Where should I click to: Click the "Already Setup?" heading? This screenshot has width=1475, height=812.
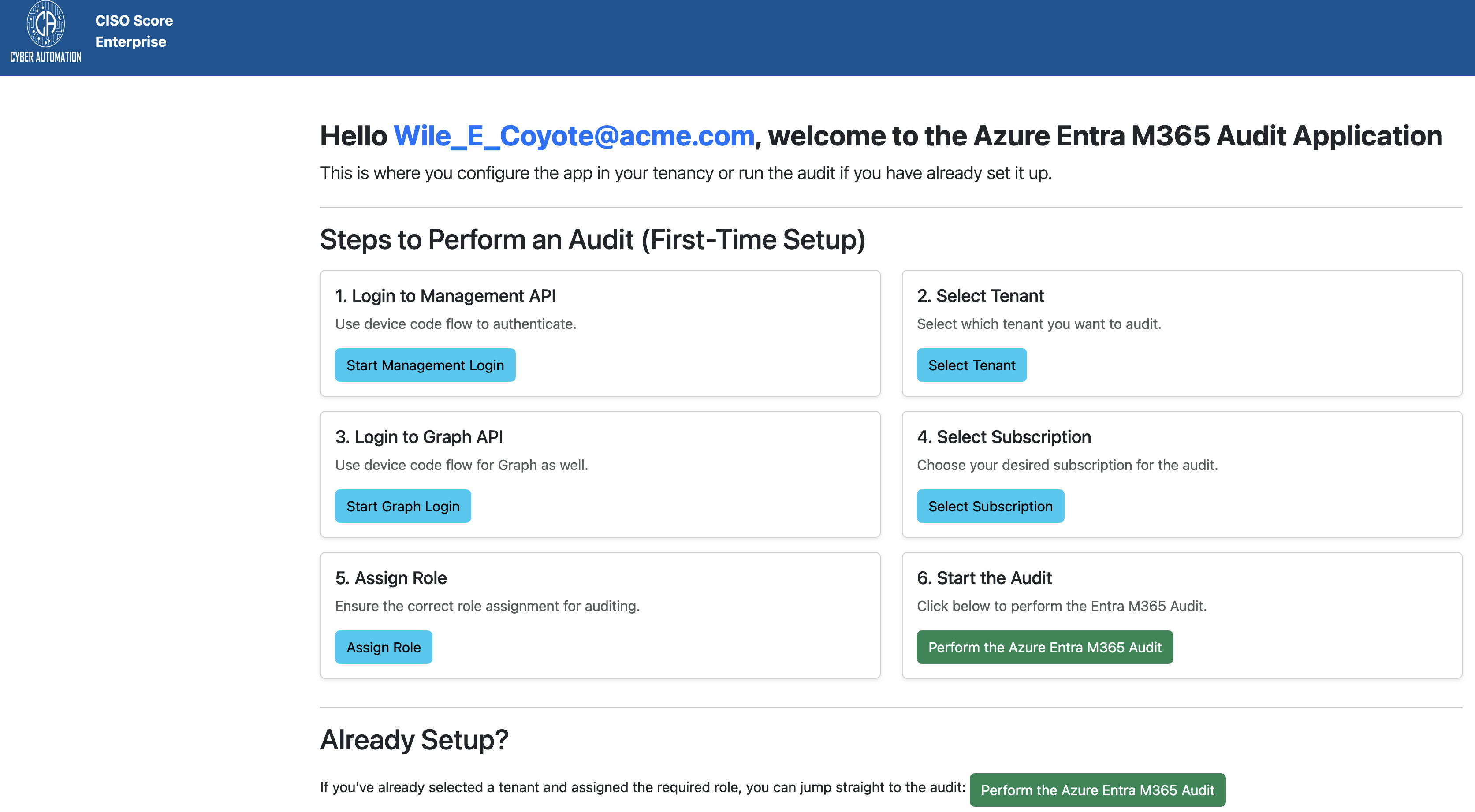pyautogui.click(x=414, y=739)
